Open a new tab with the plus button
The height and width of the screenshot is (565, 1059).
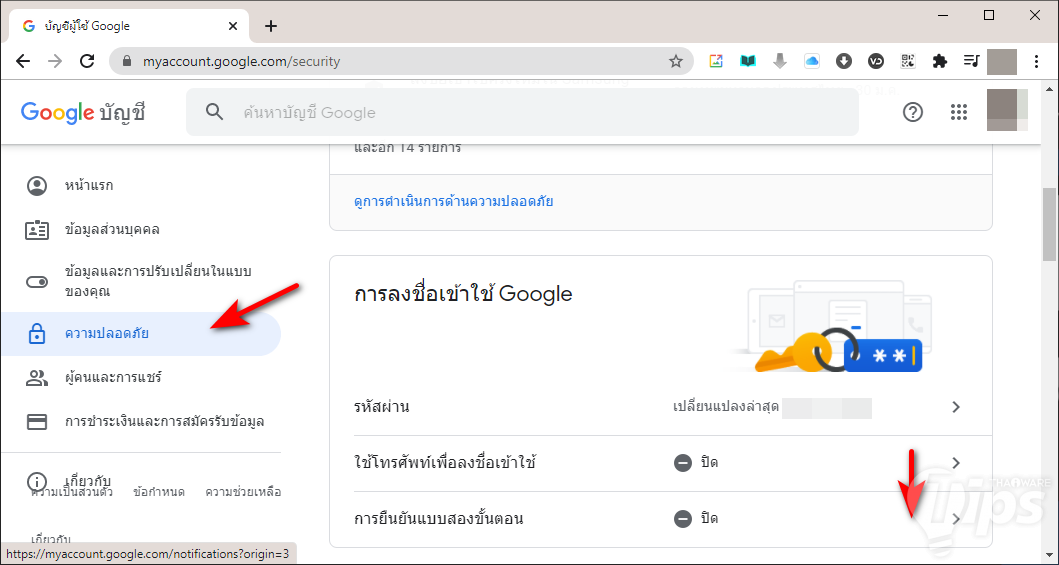click(271, 26)
